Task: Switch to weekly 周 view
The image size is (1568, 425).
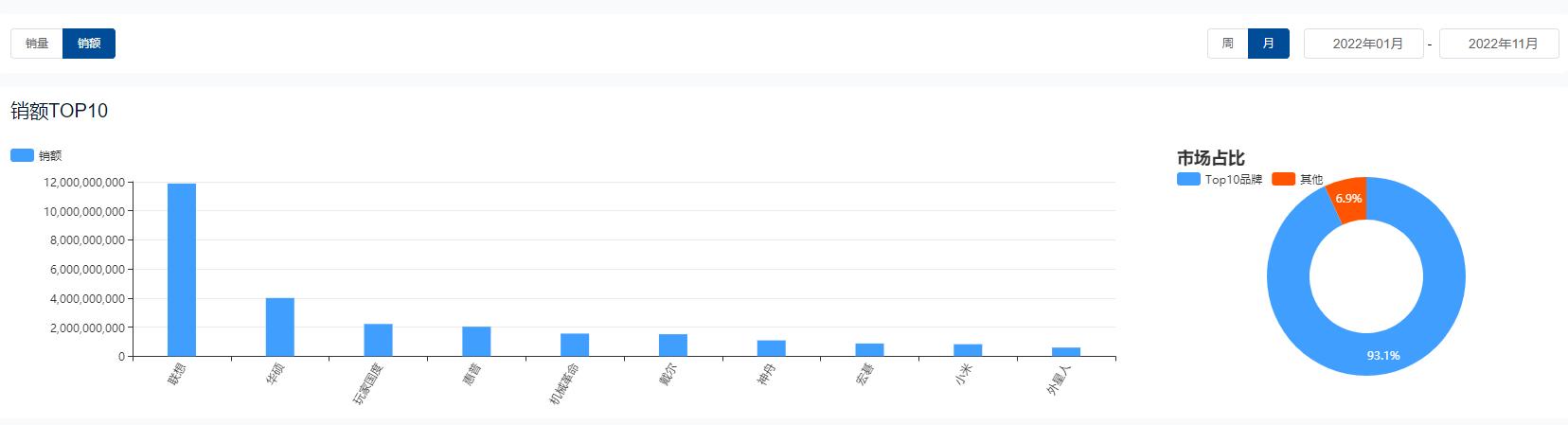Action: click(x=1227, y=44)
